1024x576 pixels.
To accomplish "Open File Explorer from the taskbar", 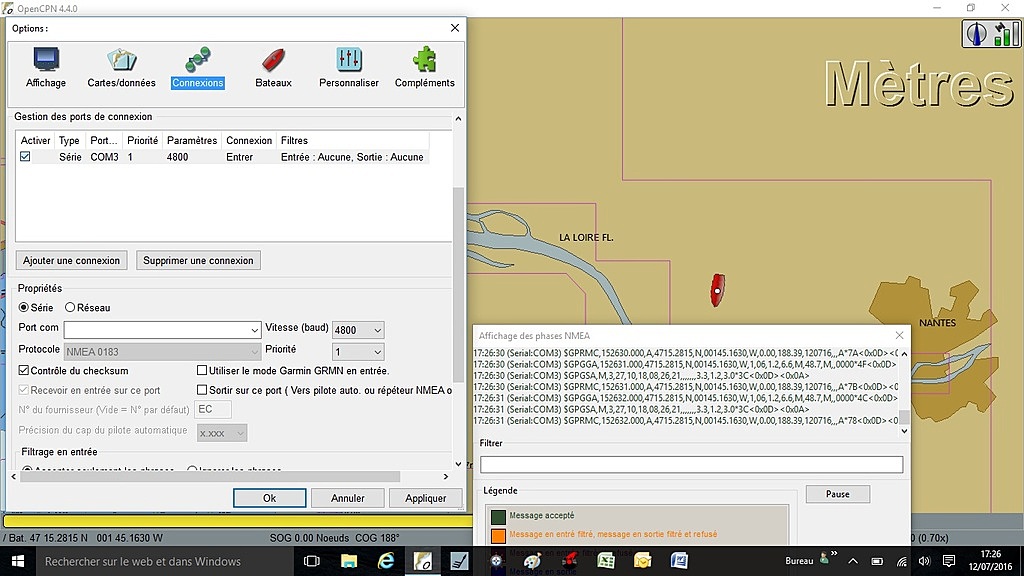I will tap(349, 561).
